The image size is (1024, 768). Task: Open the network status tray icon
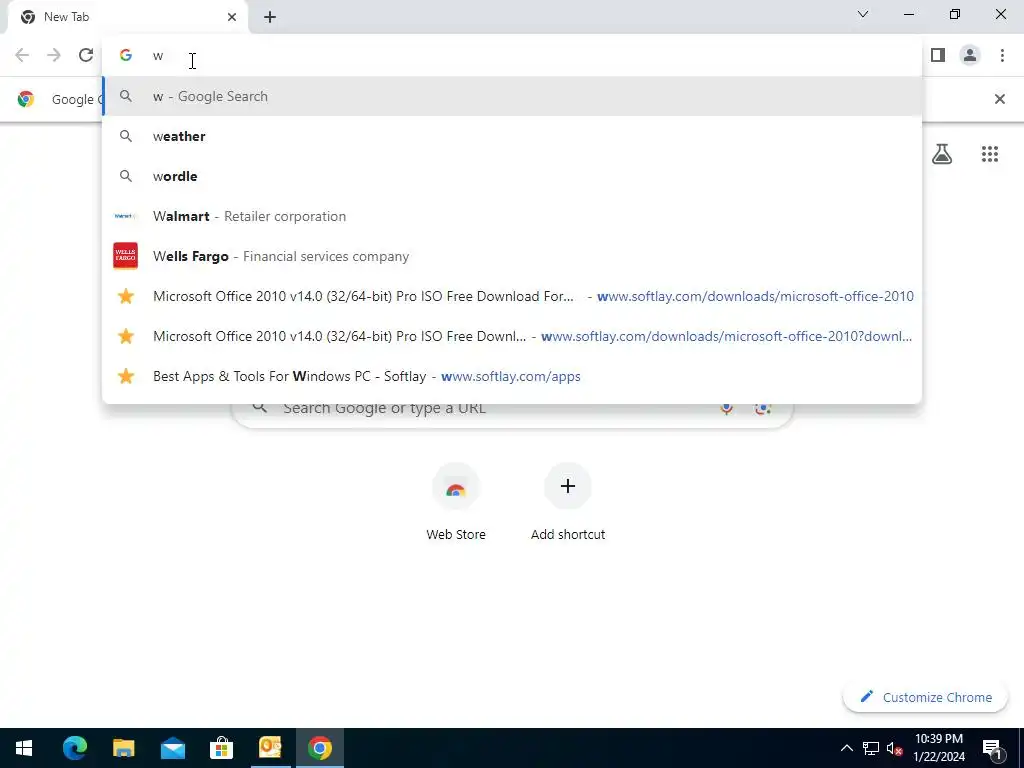pos(871,748)
